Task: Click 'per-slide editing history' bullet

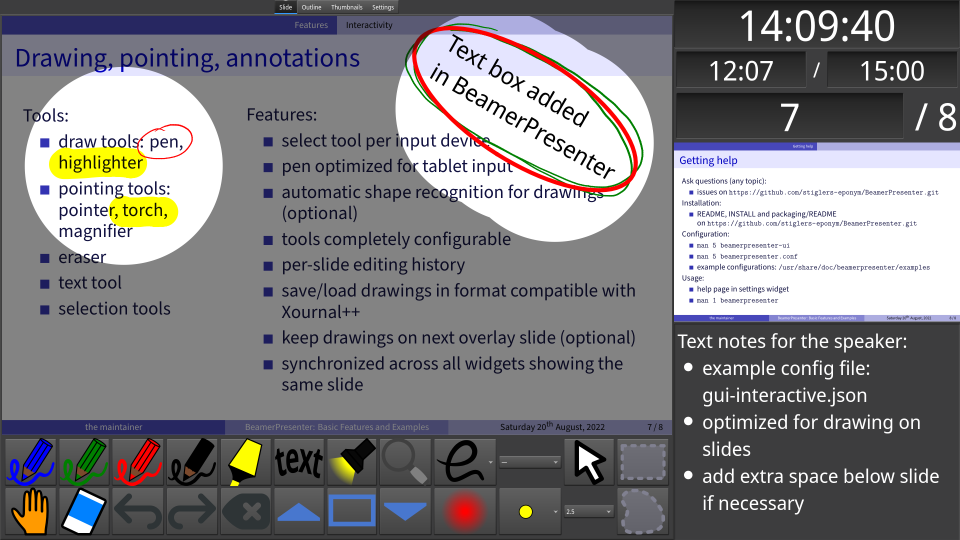Action: (x=373, y=265)
